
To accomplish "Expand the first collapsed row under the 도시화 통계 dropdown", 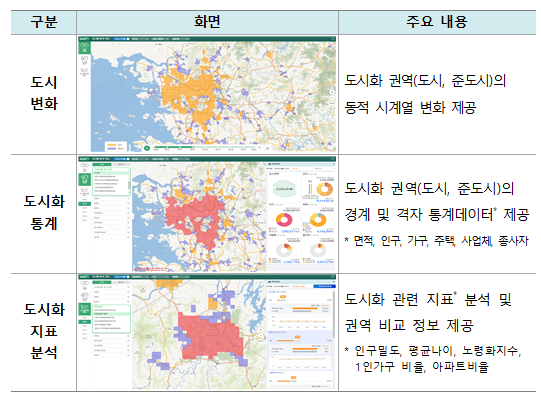I will click(x=111, y=198).
